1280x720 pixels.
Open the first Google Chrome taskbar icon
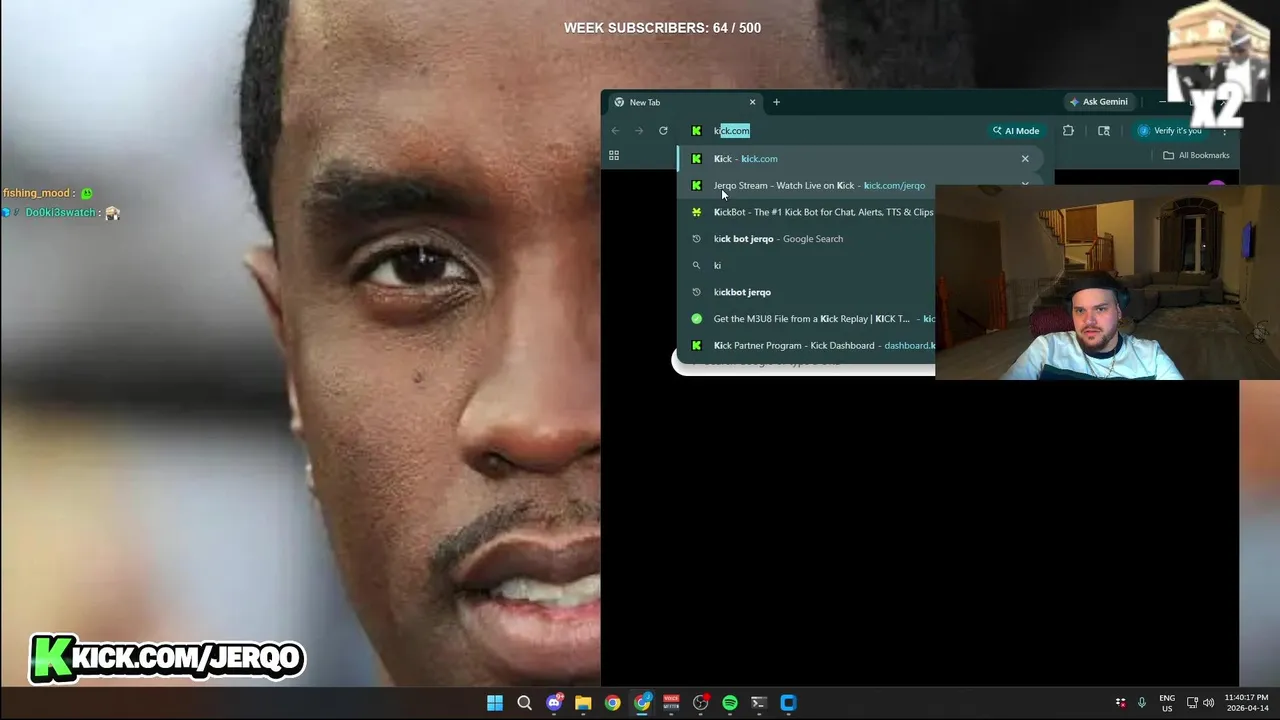point(612,703)
